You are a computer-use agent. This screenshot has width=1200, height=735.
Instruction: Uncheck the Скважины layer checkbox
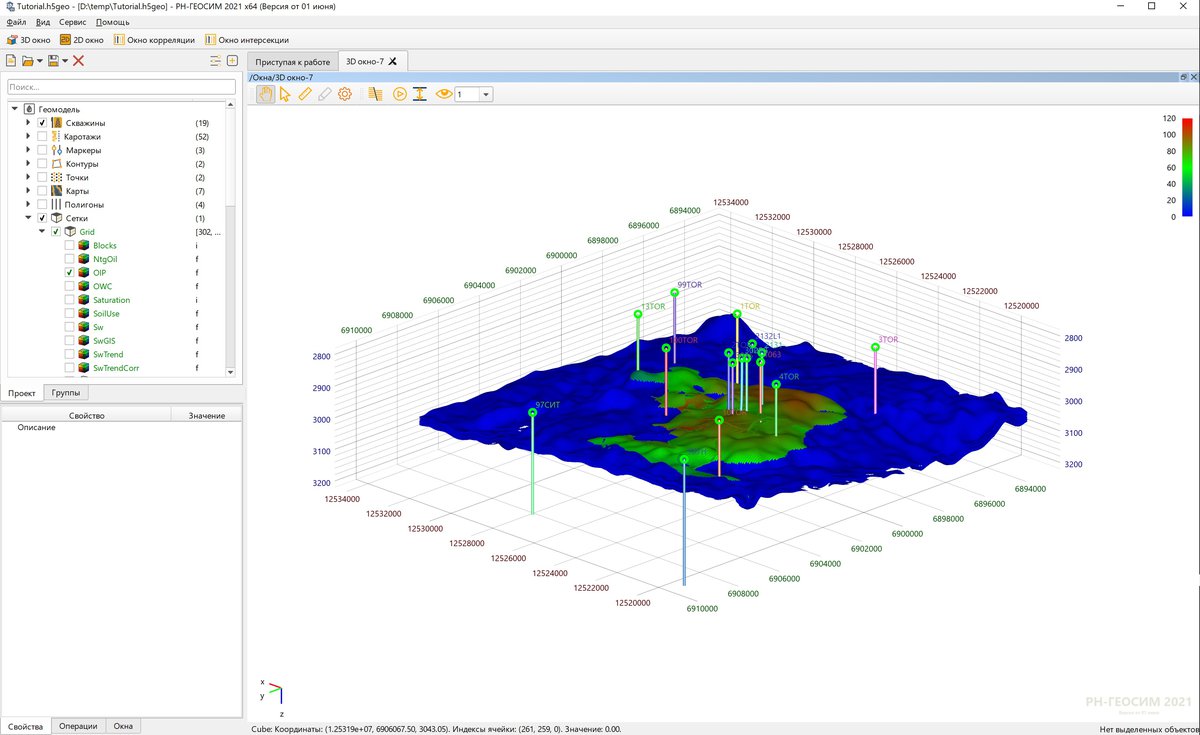click(40, 122)
